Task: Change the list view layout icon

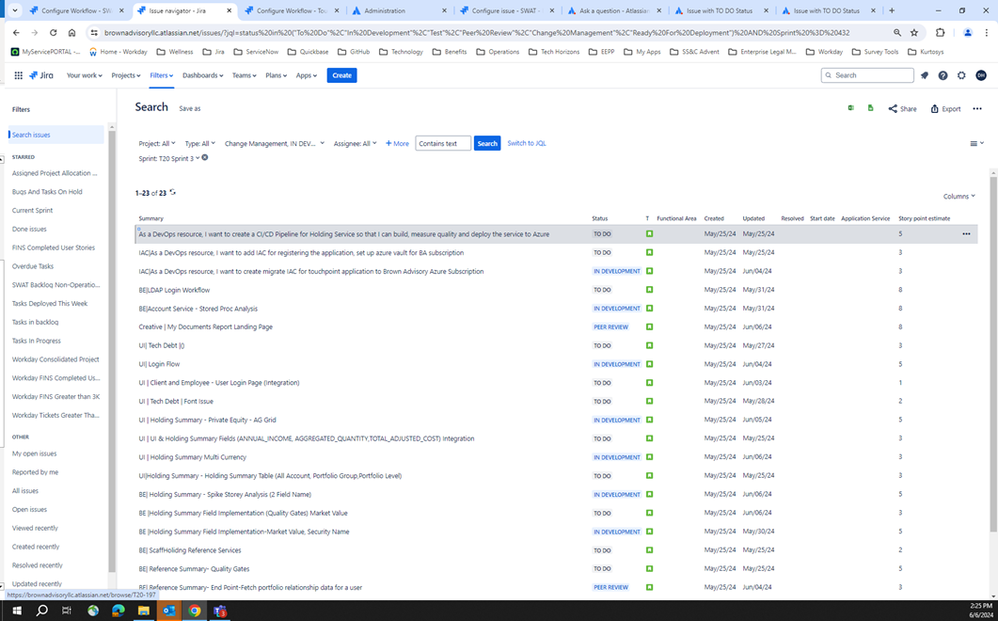Action: click(x=976, y=143)
